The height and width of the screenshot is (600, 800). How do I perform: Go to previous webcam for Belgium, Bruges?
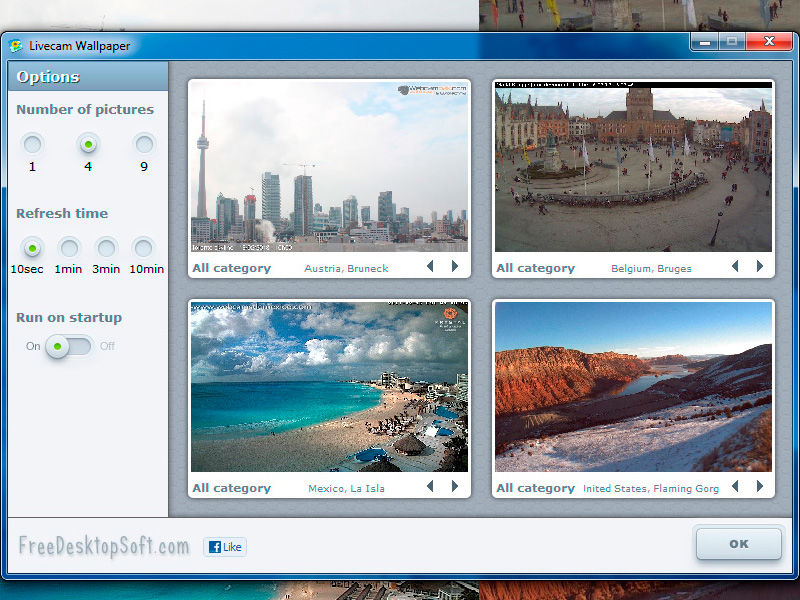(735, 267)
